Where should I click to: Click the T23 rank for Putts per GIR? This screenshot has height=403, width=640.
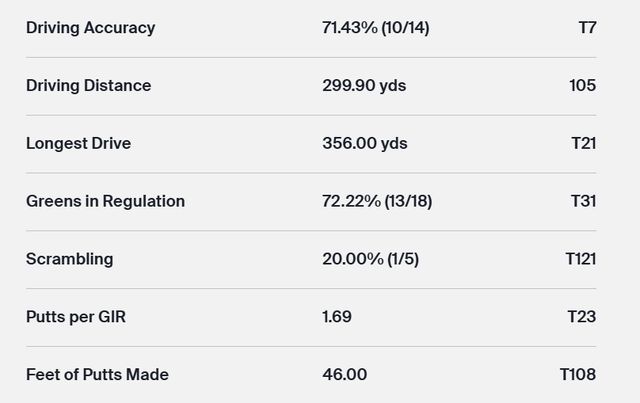[581, 317]
